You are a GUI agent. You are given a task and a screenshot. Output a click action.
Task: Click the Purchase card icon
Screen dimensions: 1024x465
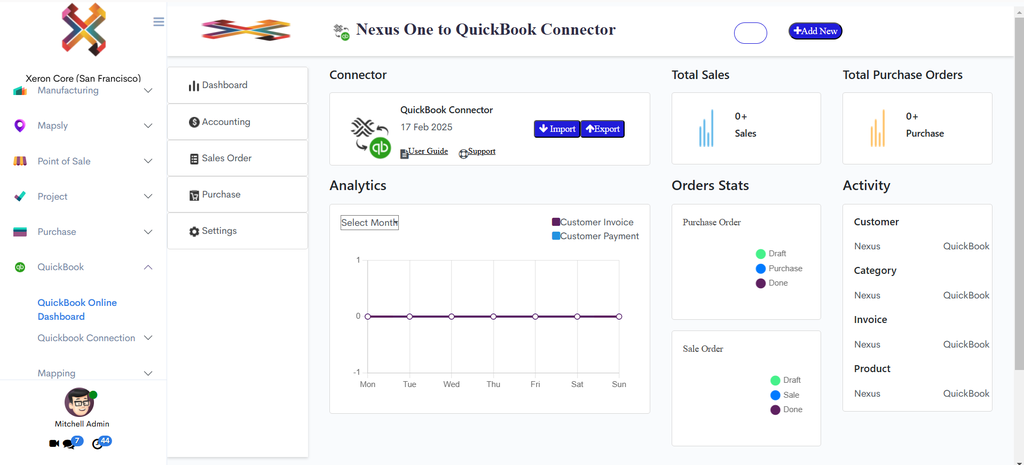click(20, 232)
